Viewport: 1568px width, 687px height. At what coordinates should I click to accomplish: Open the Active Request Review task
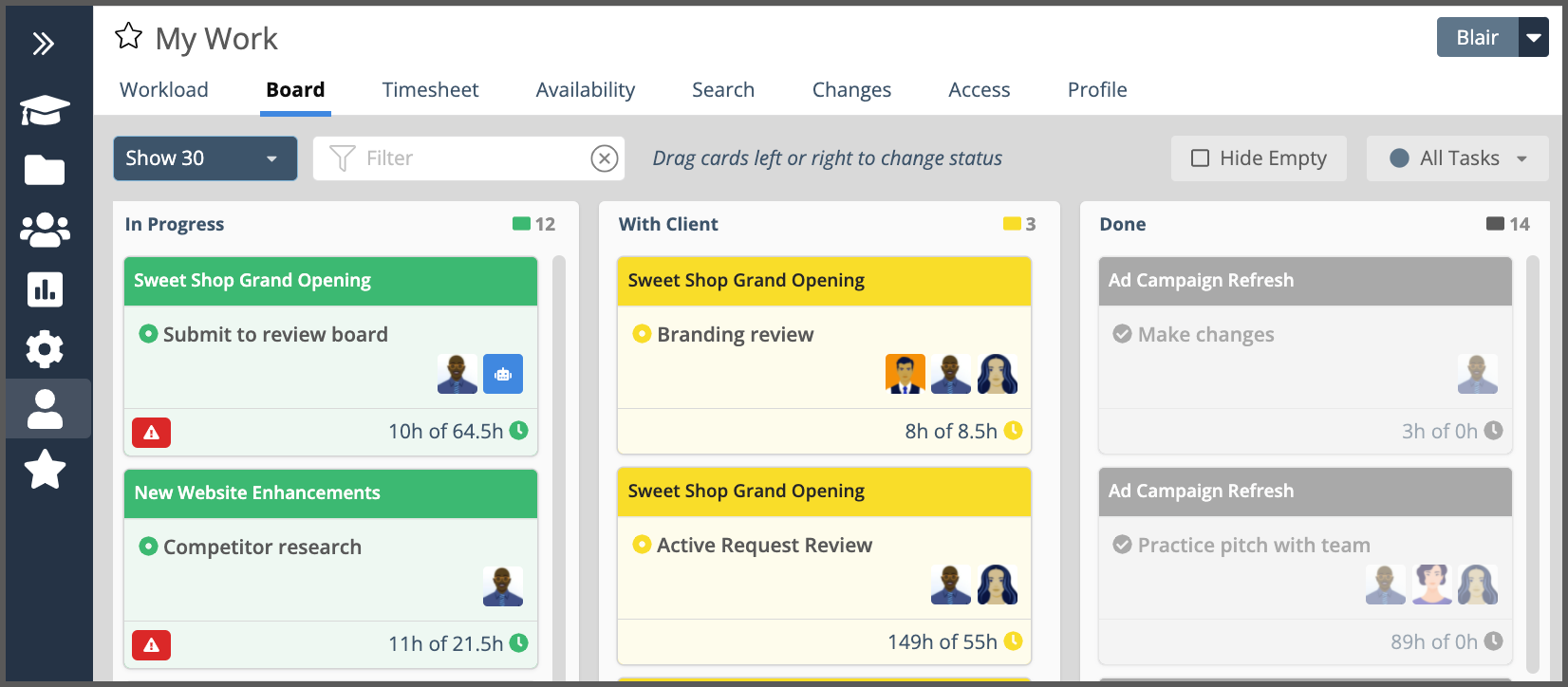tap(764, 545)
